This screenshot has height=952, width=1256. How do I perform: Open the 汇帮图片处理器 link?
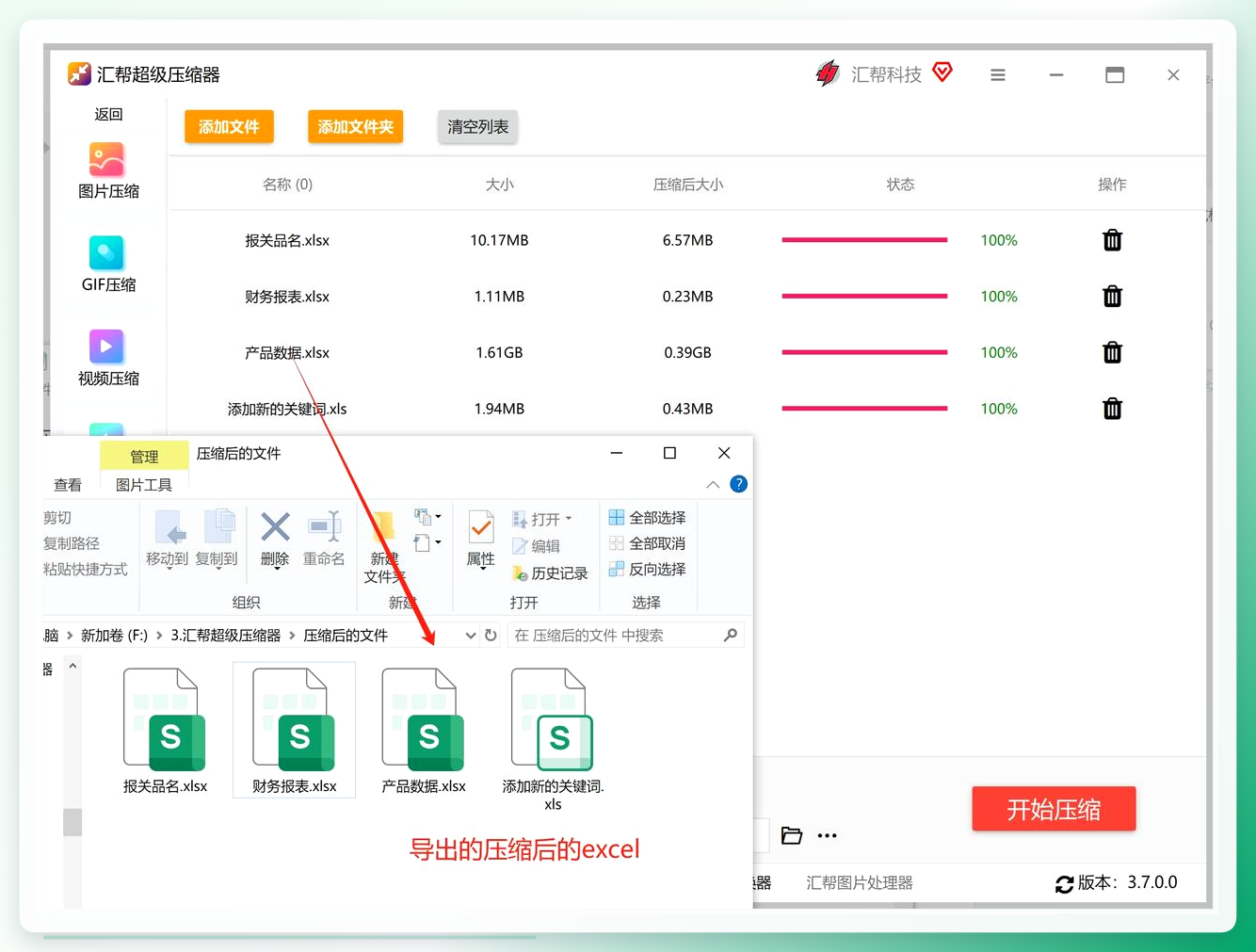(860, 883)
